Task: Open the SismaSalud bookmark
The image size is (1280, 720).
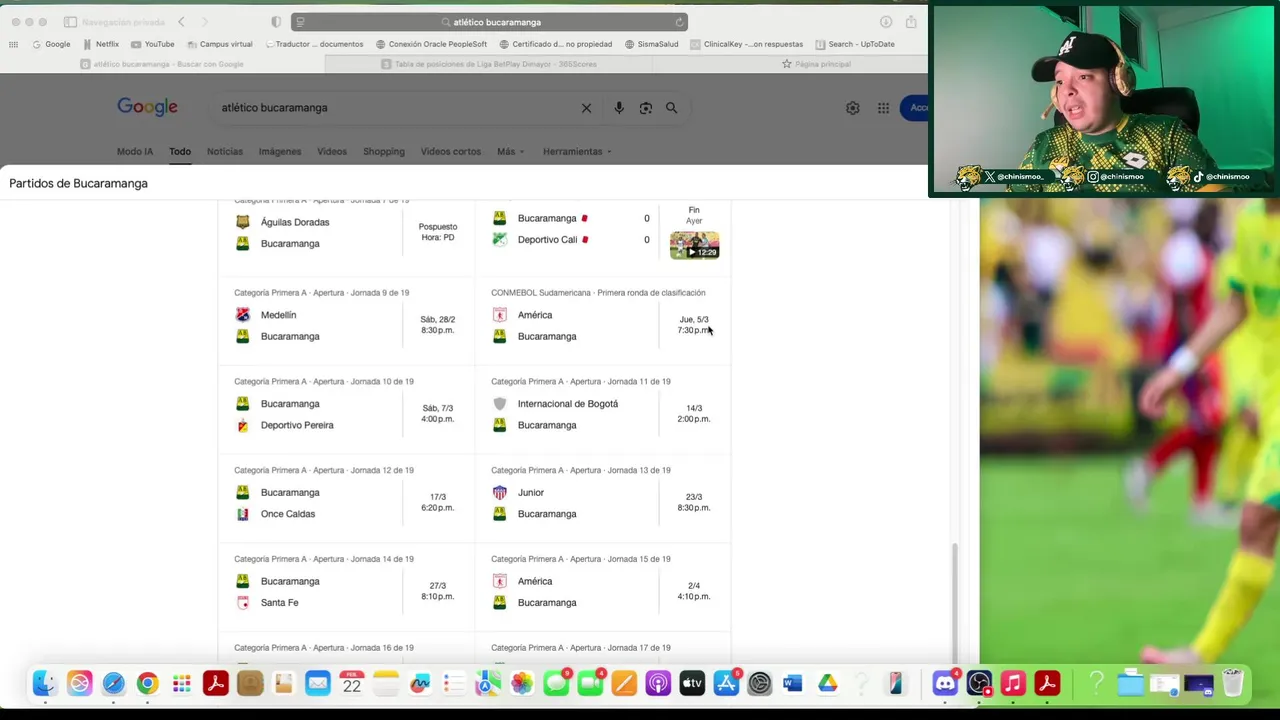Action: point(651,44)
